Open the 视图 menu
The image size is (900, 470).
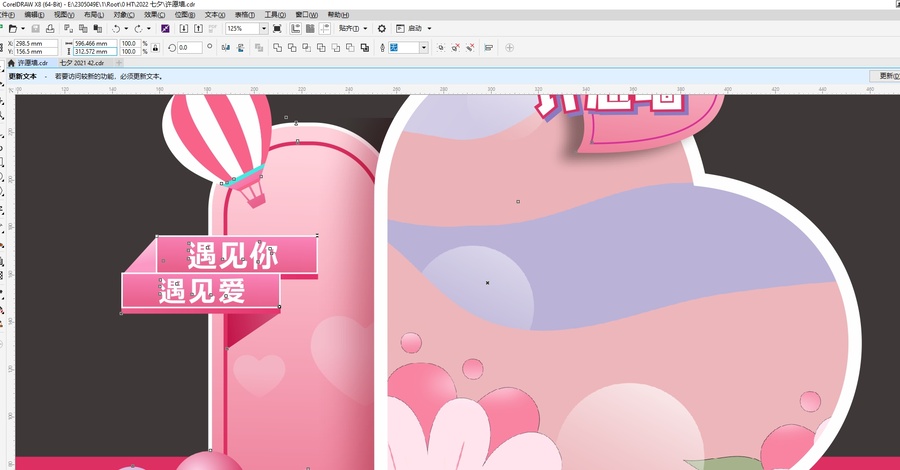pos(64,15)
